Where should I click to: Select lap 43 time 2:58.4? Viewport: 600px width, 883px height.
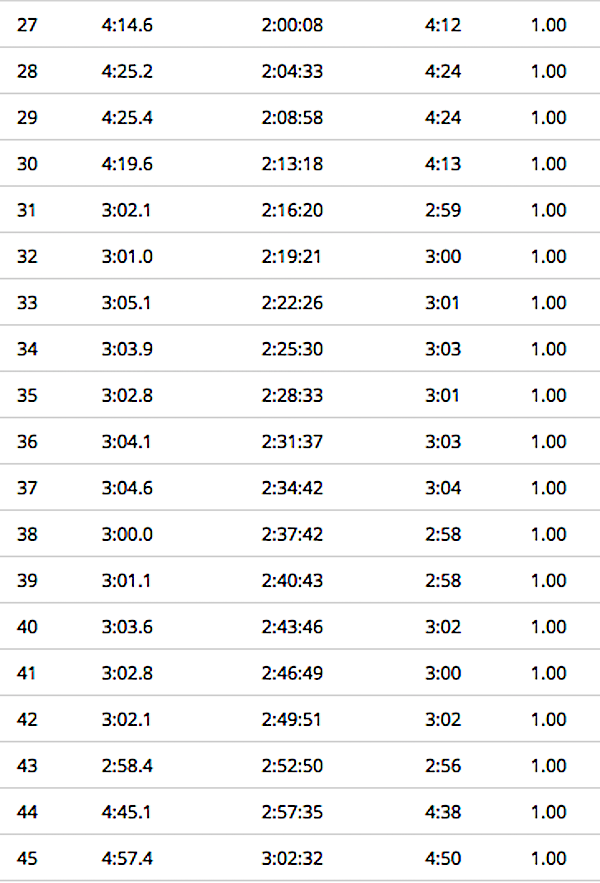[x=127, y=765]
